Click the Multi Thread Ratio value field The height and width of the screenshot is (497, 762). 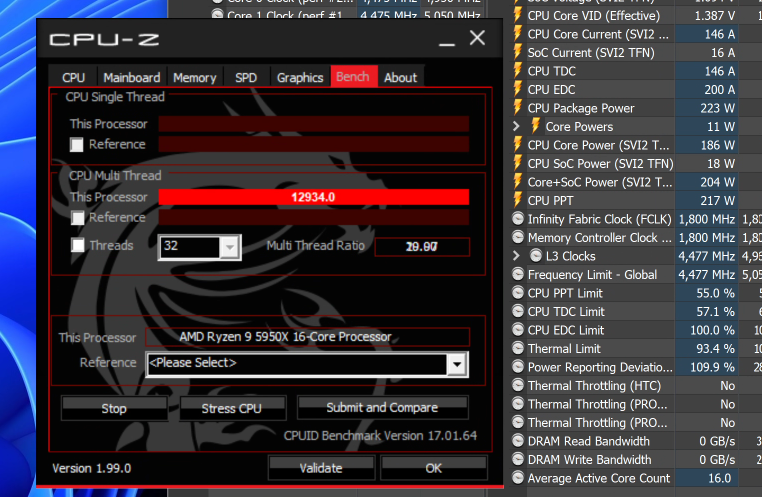pos(422,247)
